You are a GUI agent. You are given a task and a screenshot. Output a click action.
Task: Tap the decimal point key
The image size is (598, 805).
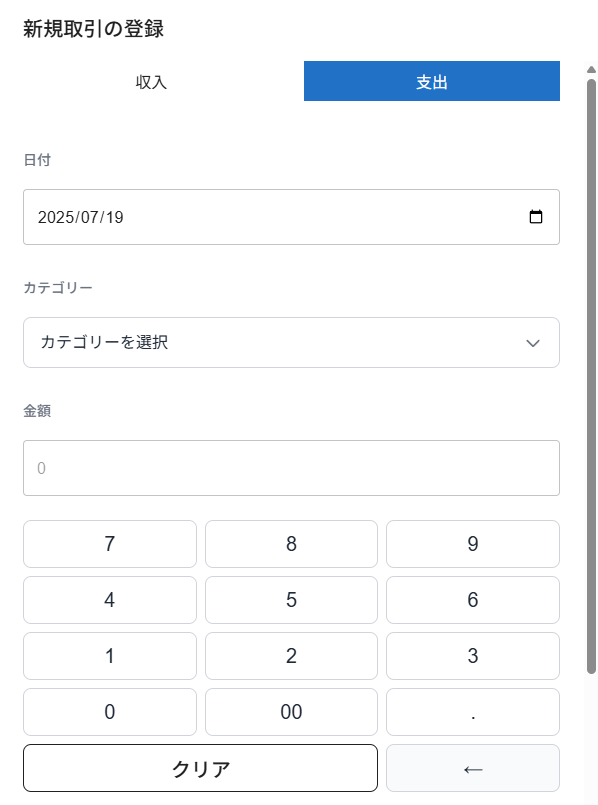(473, 712)
